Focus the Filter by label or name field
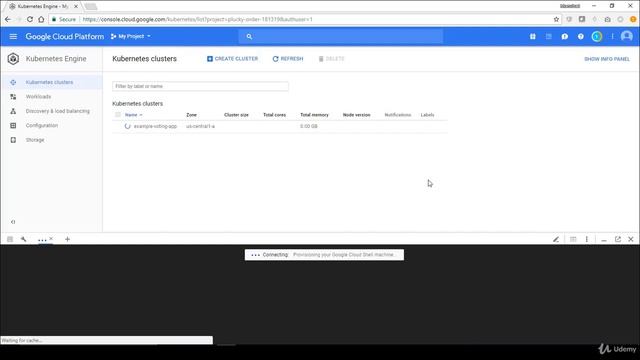Image resolution: width=640 pixels, height=360 pixels. point(200,86)
